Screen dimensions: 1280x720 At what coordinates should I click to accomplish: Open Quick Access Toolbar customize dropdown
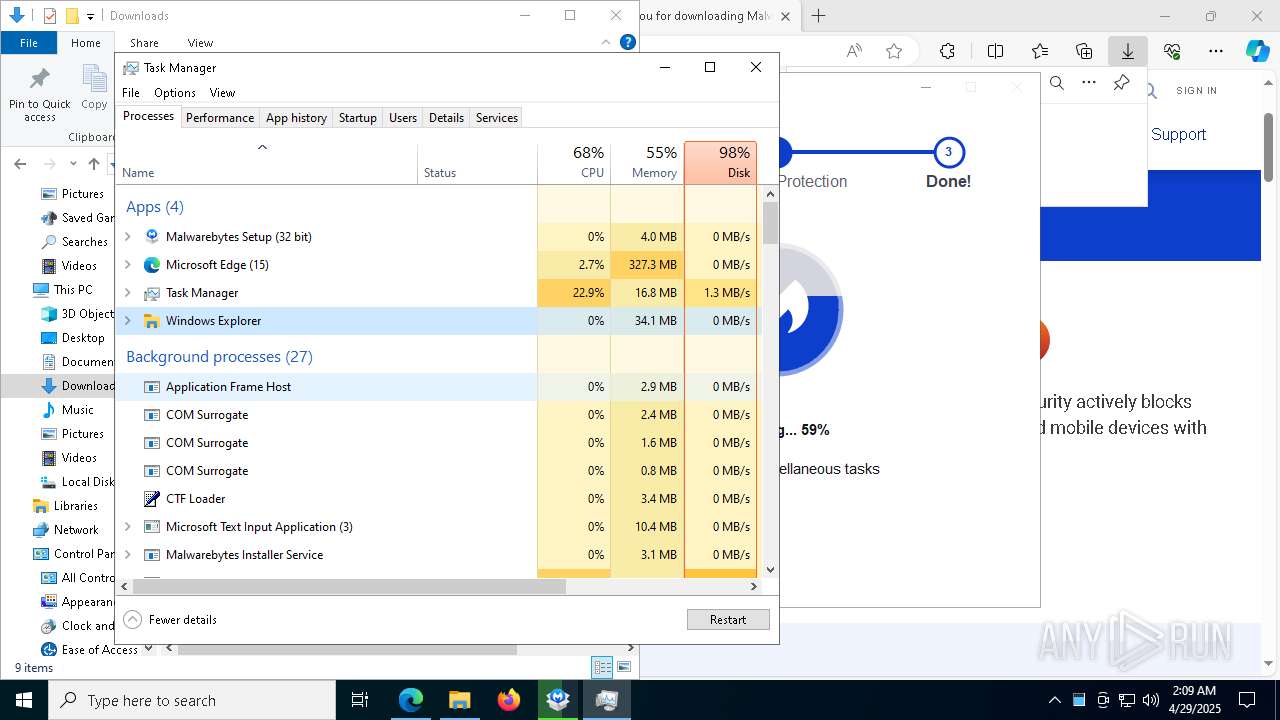click(x=90, y=16)
